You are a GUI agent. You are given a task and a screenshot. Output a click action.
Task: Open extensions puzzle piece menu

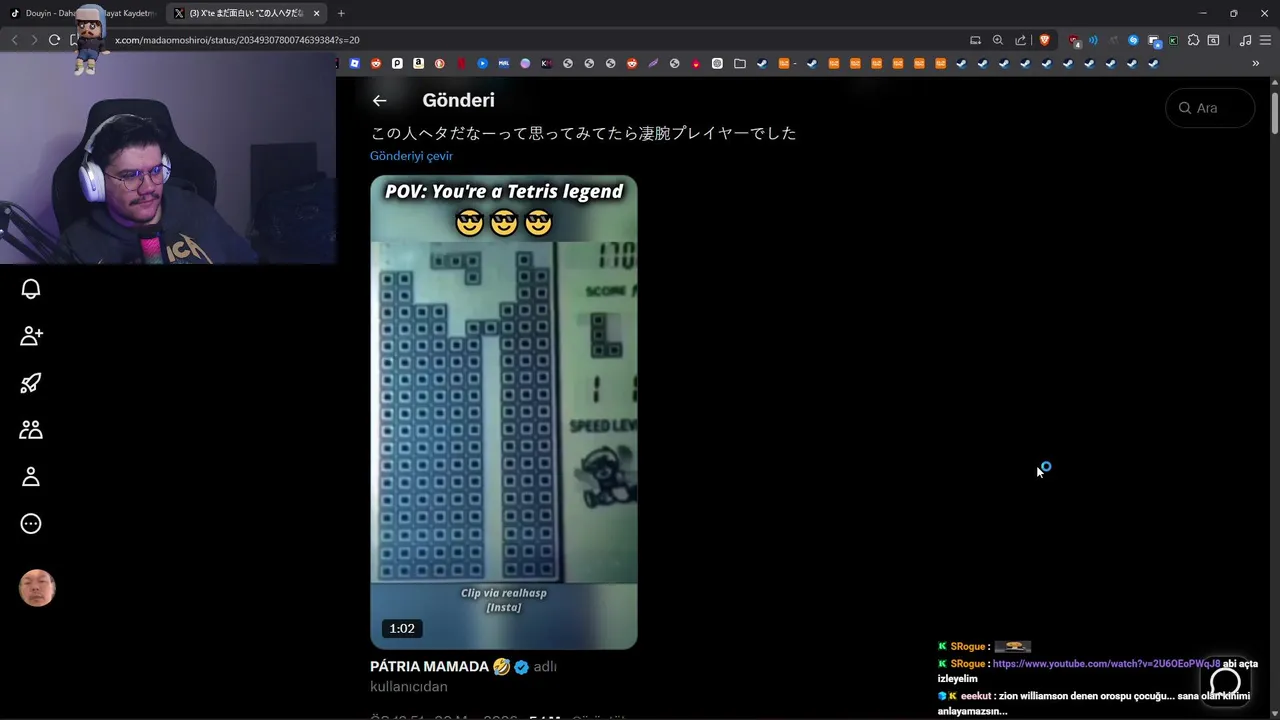coord(1193,40)
